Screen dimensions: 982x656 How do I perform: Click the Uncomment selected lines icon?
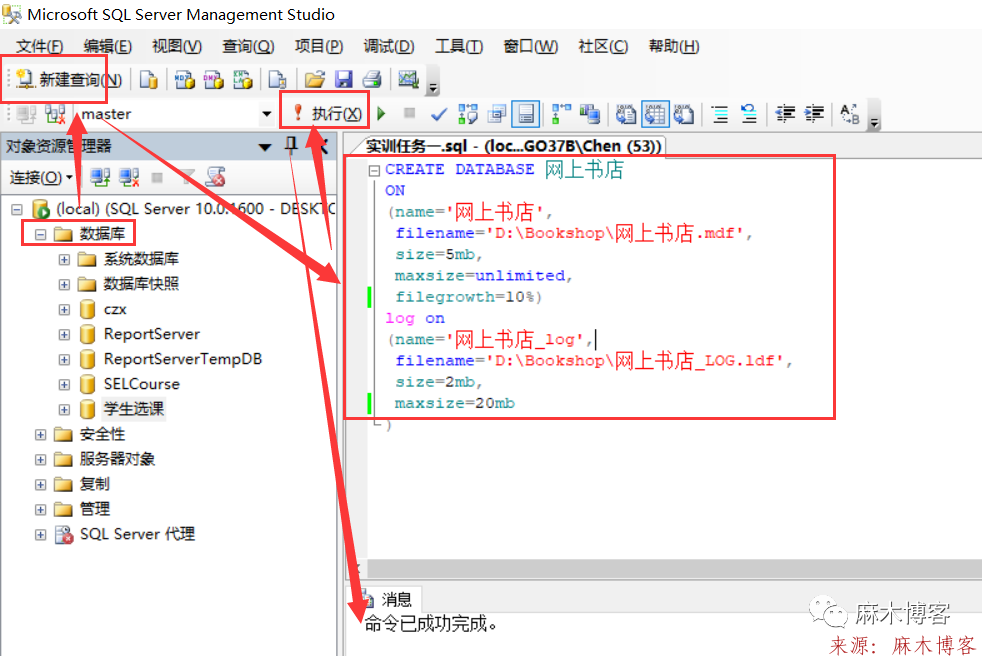pos(749,114)
